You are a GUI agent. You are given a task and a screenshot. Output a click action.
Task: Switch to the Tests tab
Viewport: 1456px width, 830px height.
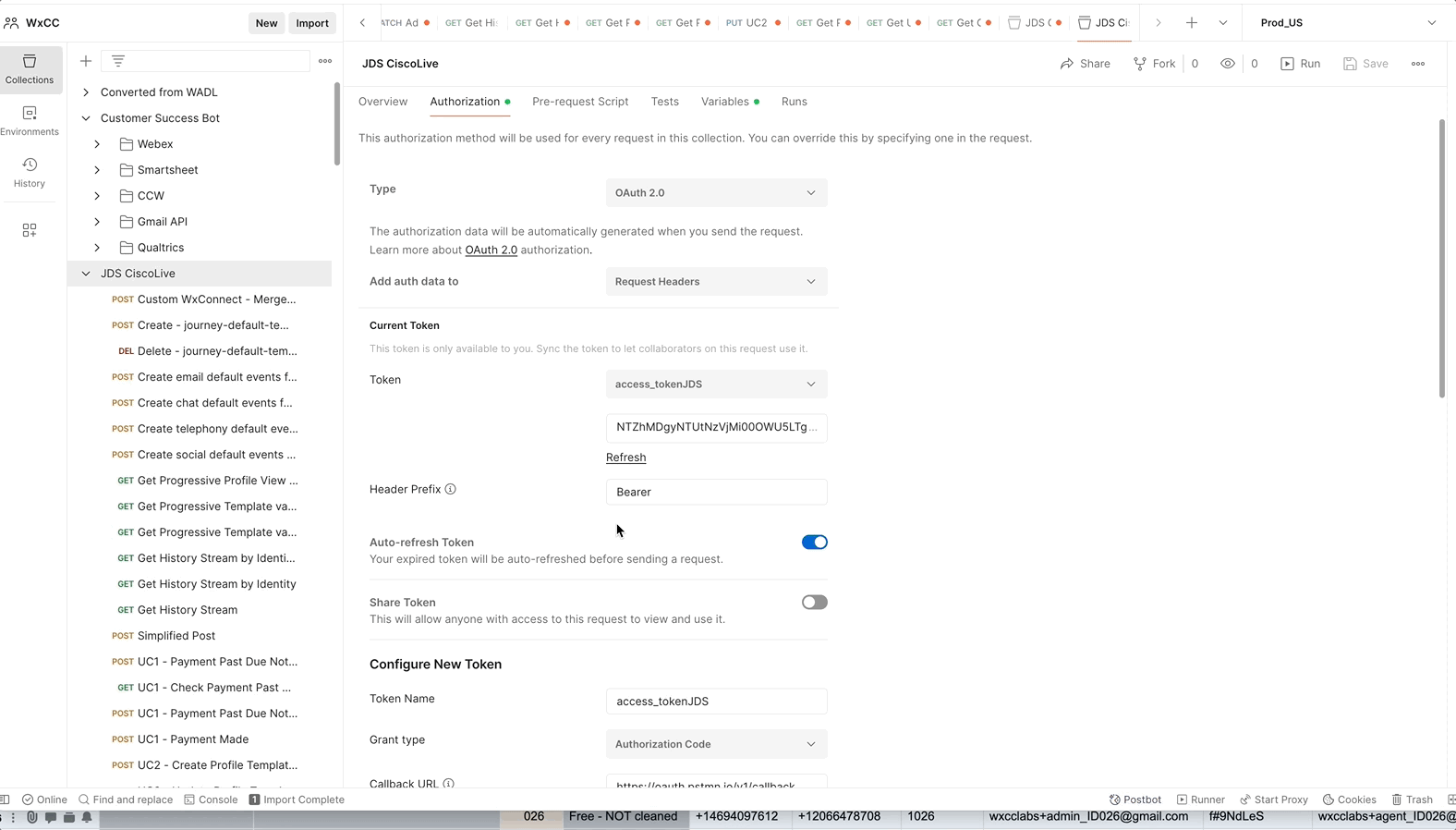(x=664, y=102)
